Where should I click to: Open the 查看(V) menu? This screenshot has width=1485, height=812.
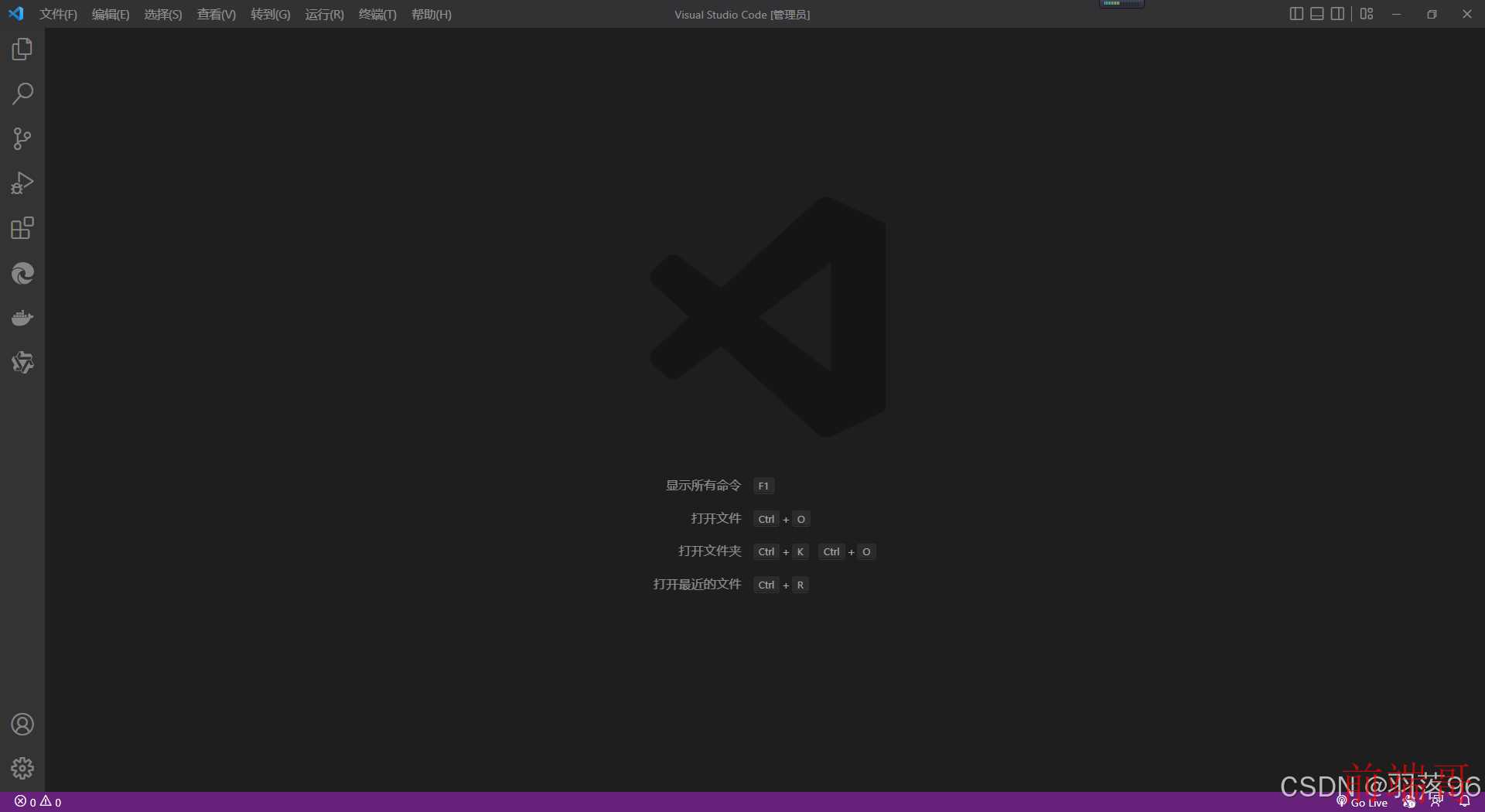tap(217, 15)
